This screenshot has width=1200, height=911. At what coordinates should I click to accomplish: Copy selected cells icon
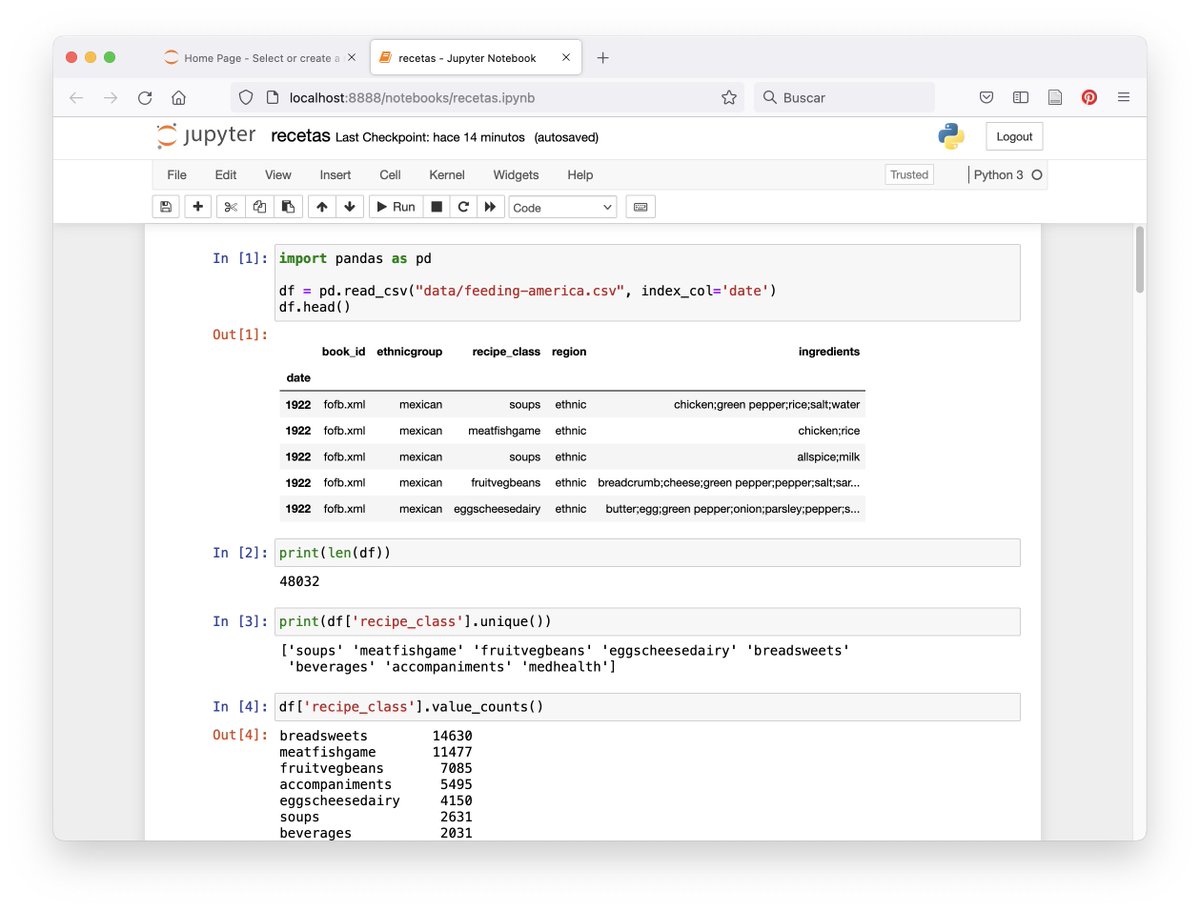click(259, 207)
